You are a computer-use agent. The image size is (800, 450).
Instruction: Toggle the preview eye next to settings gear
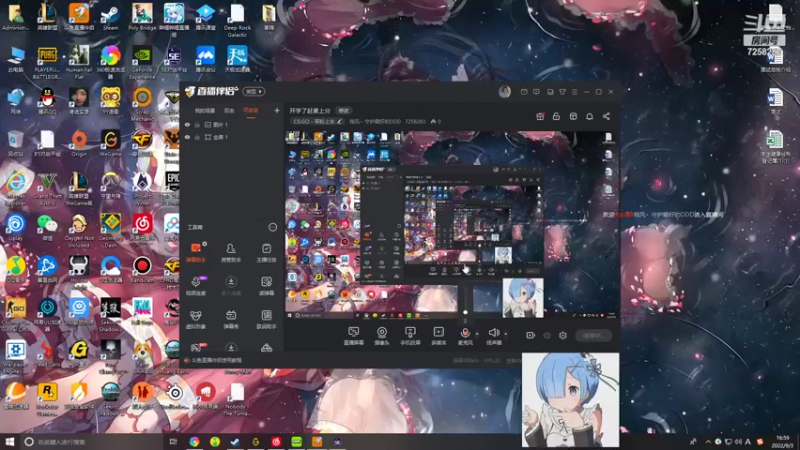click(547, 335)
